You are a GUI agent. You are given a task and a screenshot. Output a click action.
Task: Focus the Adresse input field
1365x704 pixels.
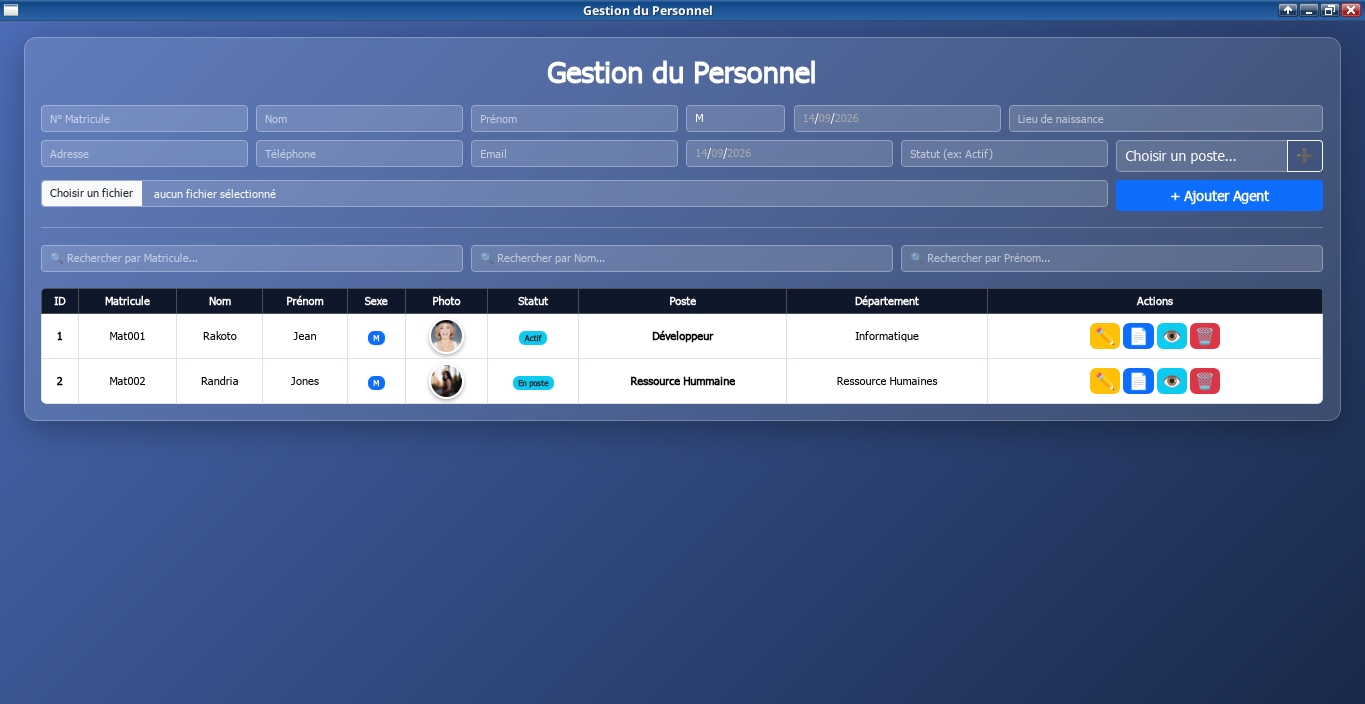coord(144,153)
